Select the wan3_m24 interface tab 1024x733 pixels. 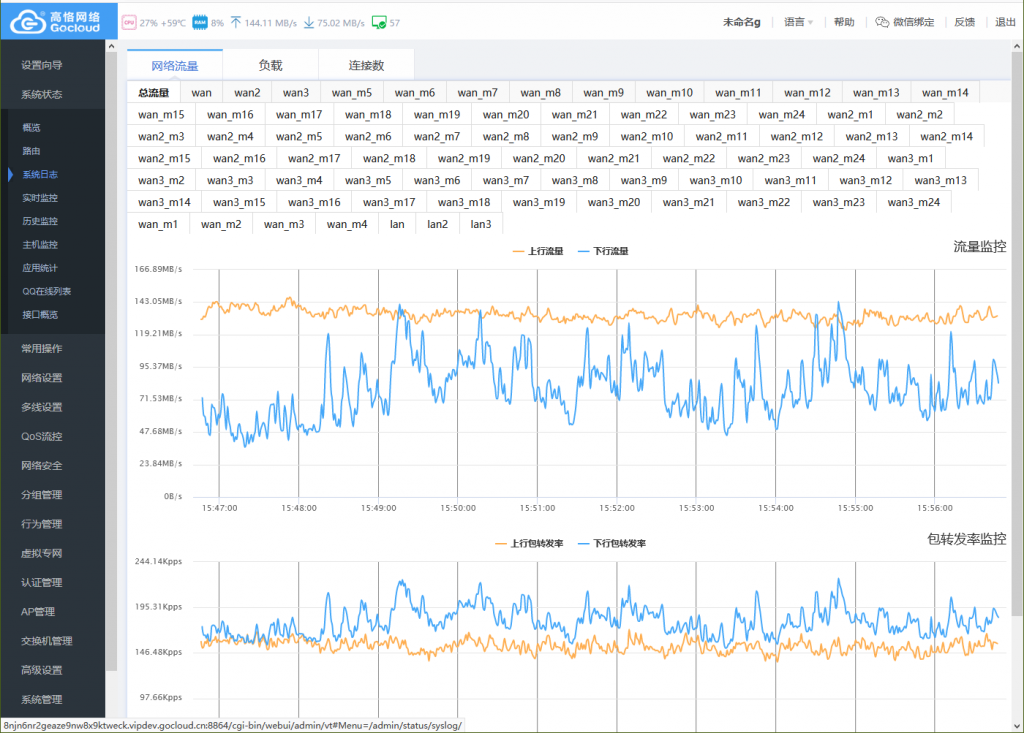pyautogui.click(x=913, y=203)
